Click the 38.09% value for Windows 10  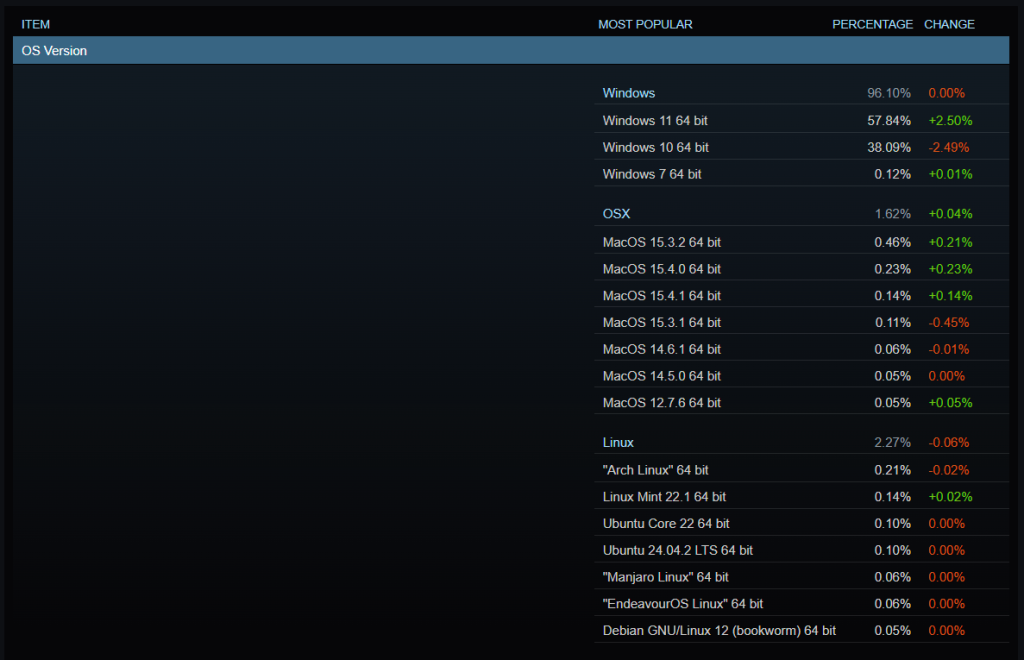coord(888,147)
